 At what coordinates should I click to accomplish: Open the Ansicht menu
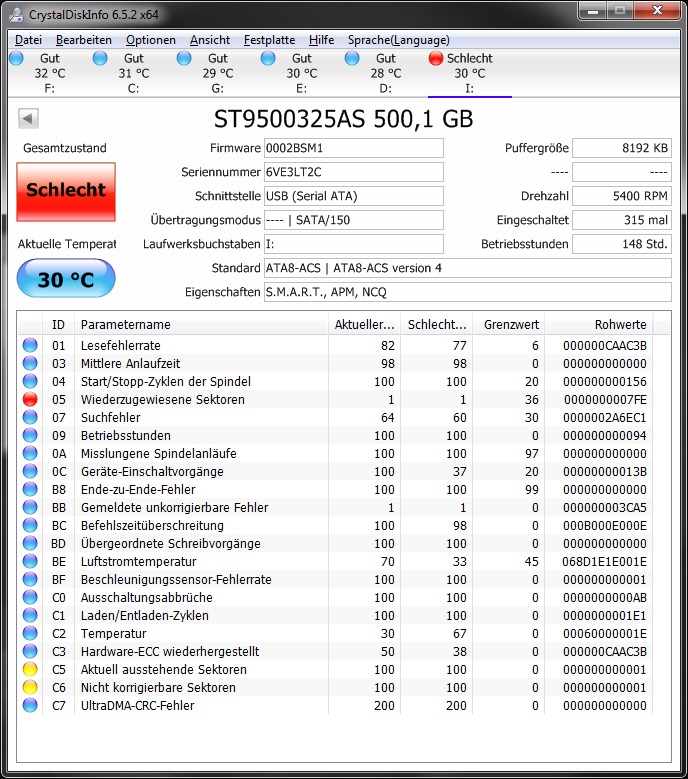coord(210,40)
